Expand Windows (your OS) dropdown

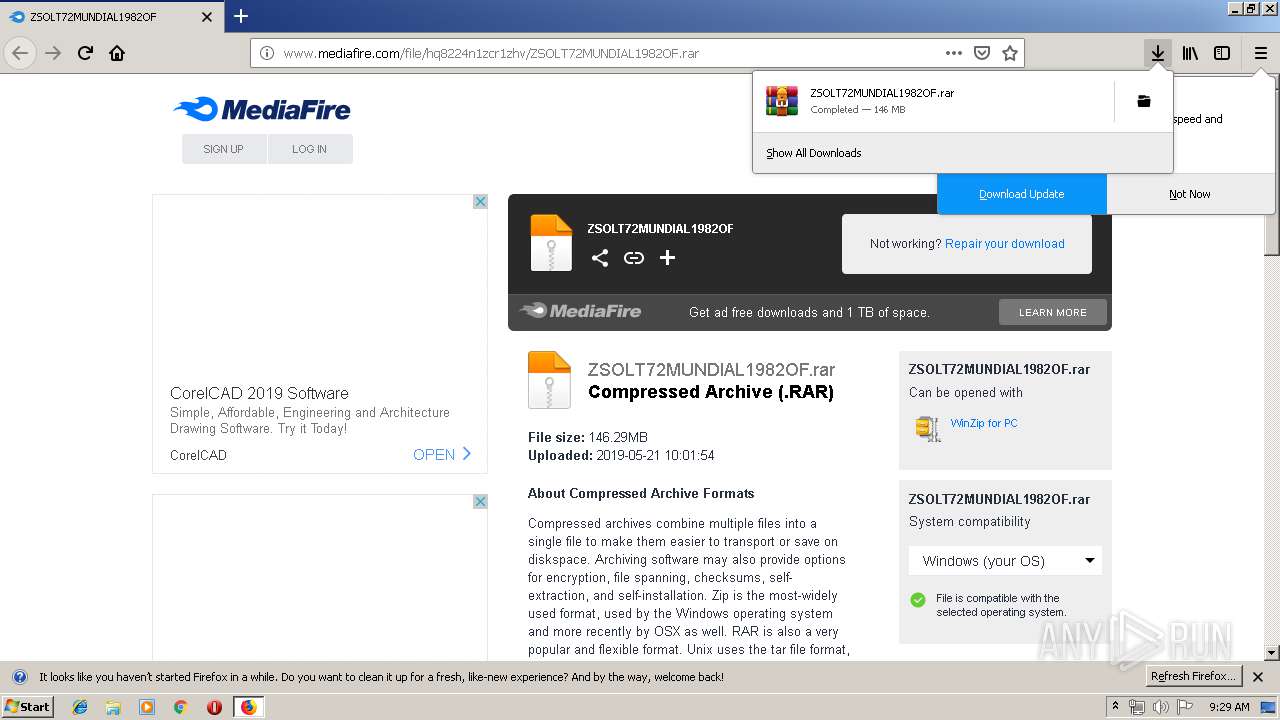tap(1005, 560)
